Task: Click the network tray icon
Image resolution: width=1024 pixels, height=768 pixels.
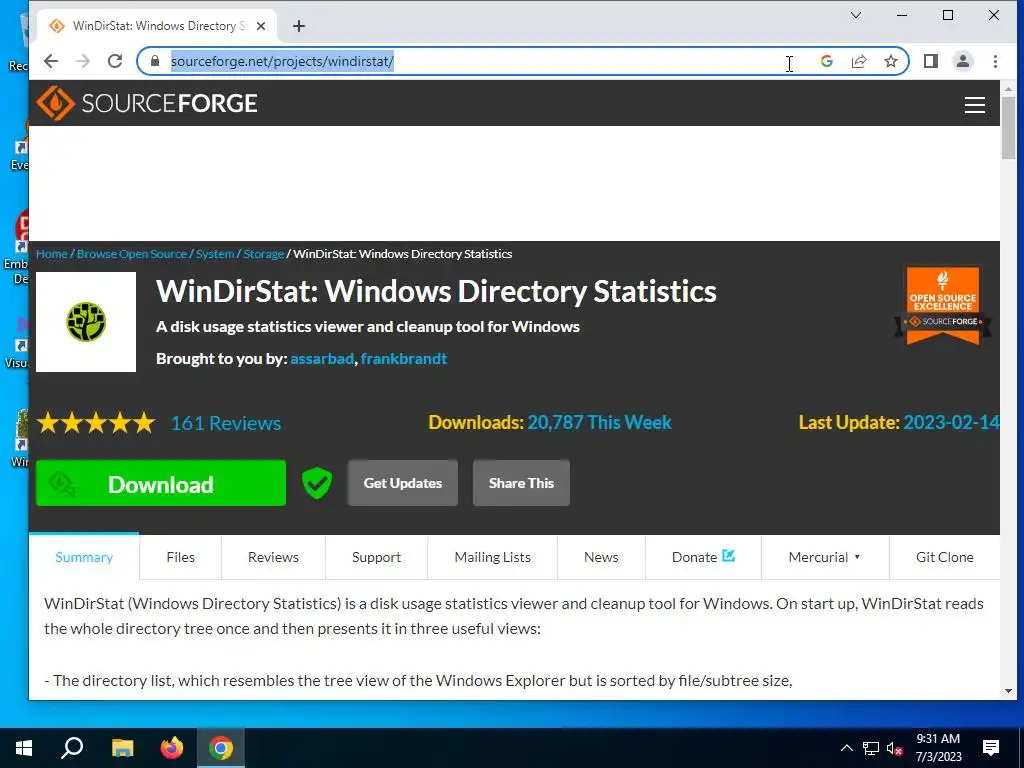Action: (x=871, y=748)
